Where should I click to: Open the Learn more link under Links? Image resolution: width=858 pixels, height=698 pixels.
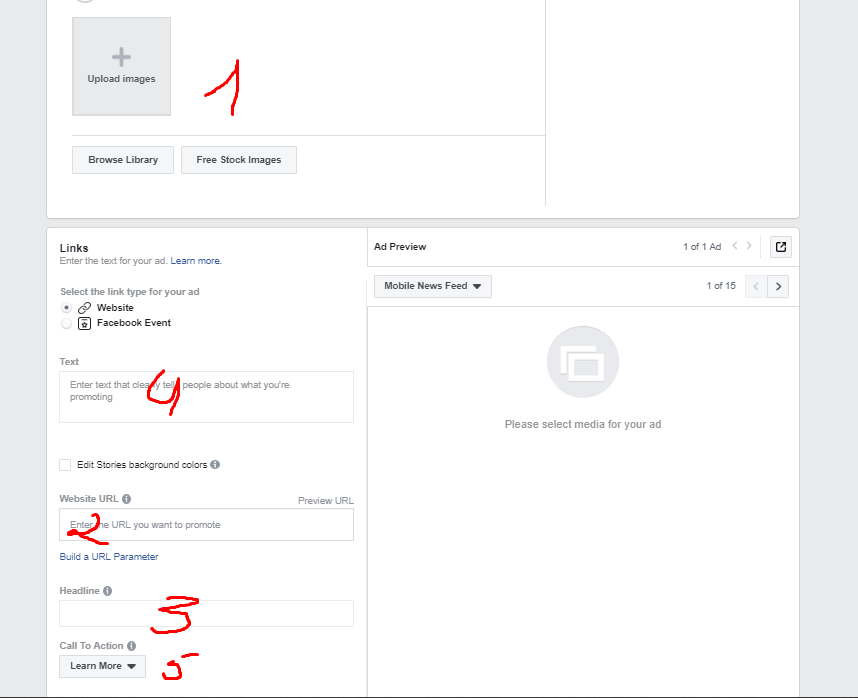click(196, 261)
